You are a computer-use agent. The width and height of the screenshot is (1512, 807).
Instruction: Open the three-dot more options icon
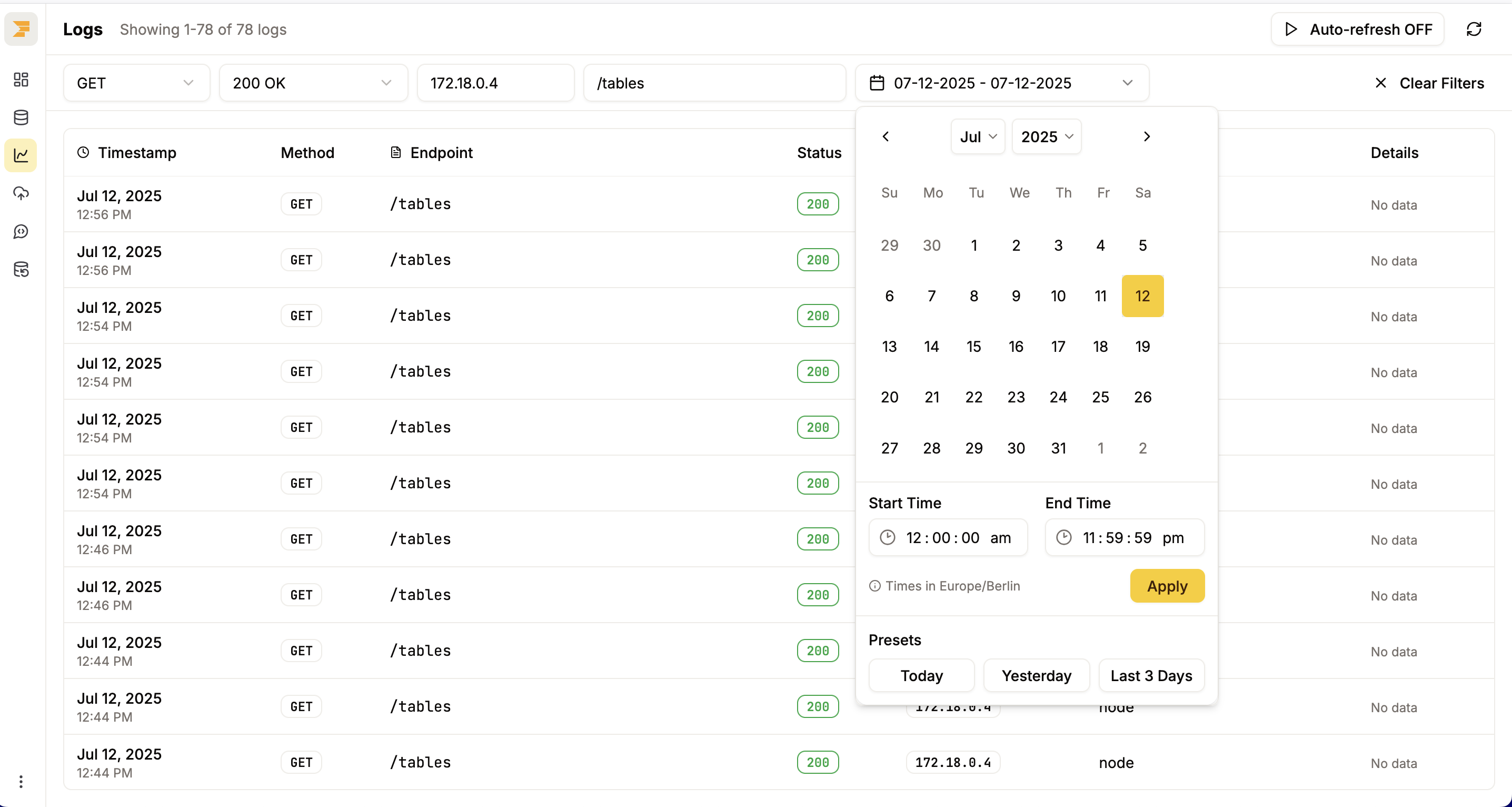click(x=21, y=781)
